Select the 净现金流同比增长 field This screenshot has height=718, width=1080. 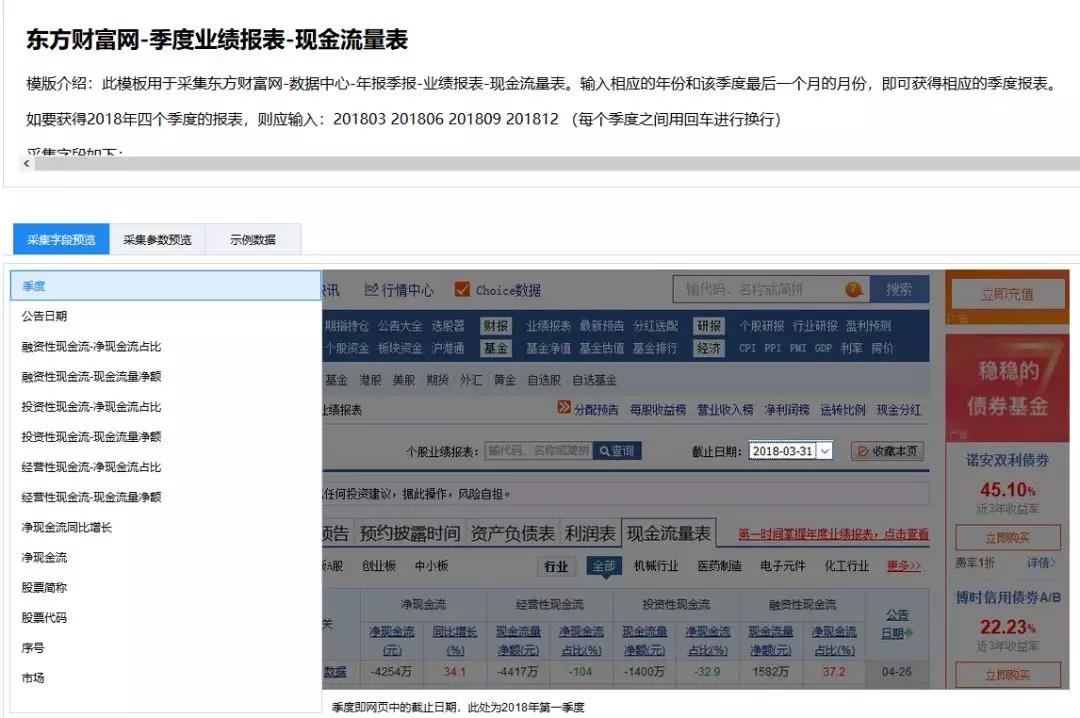click(x=166, y=527)
